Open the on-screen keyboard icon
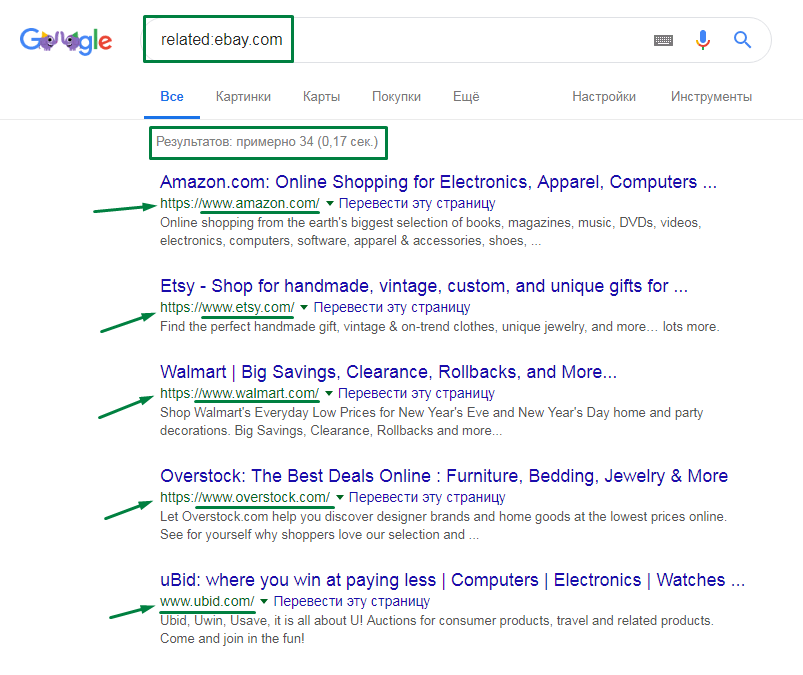Viewport: 803px width, 675px height. point(663,40)
